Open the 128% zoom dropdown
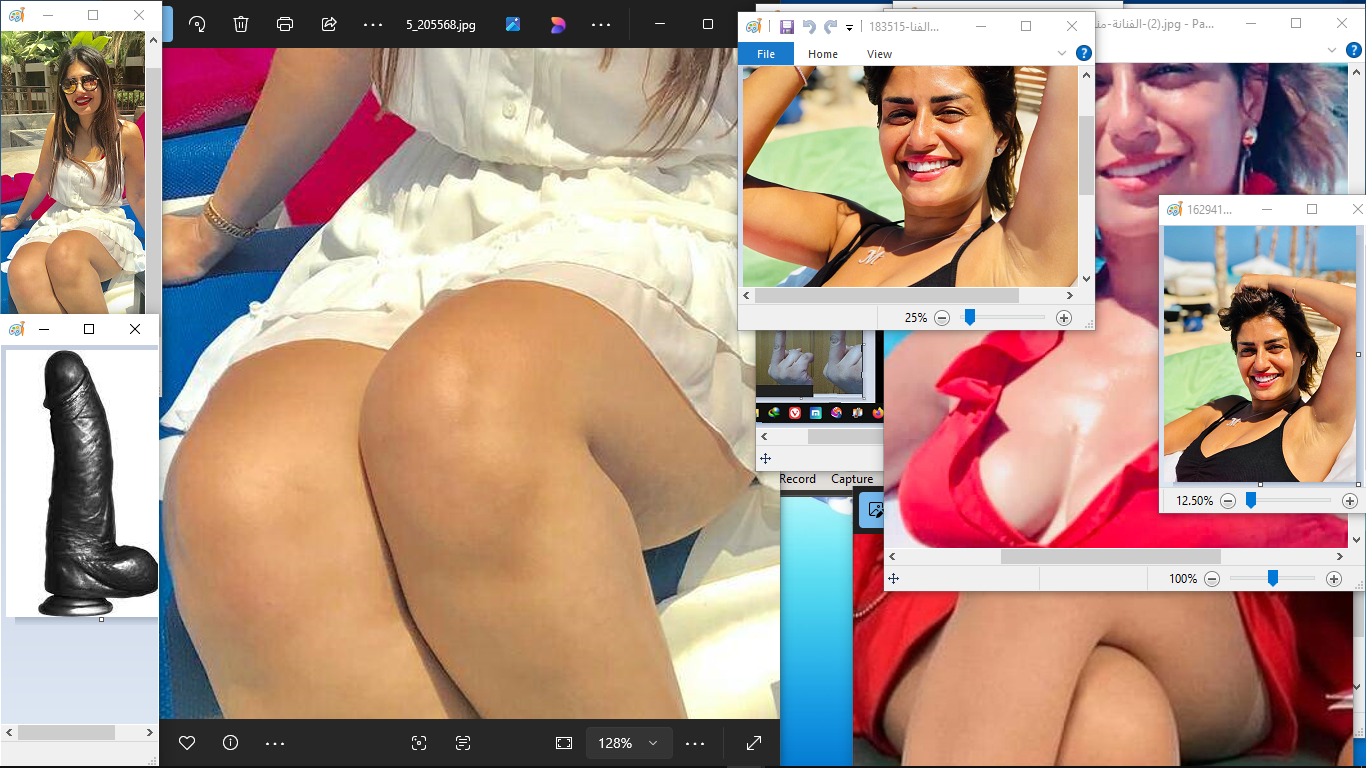The width and height of the screenshot is (1366, 768). coord(653,743)
